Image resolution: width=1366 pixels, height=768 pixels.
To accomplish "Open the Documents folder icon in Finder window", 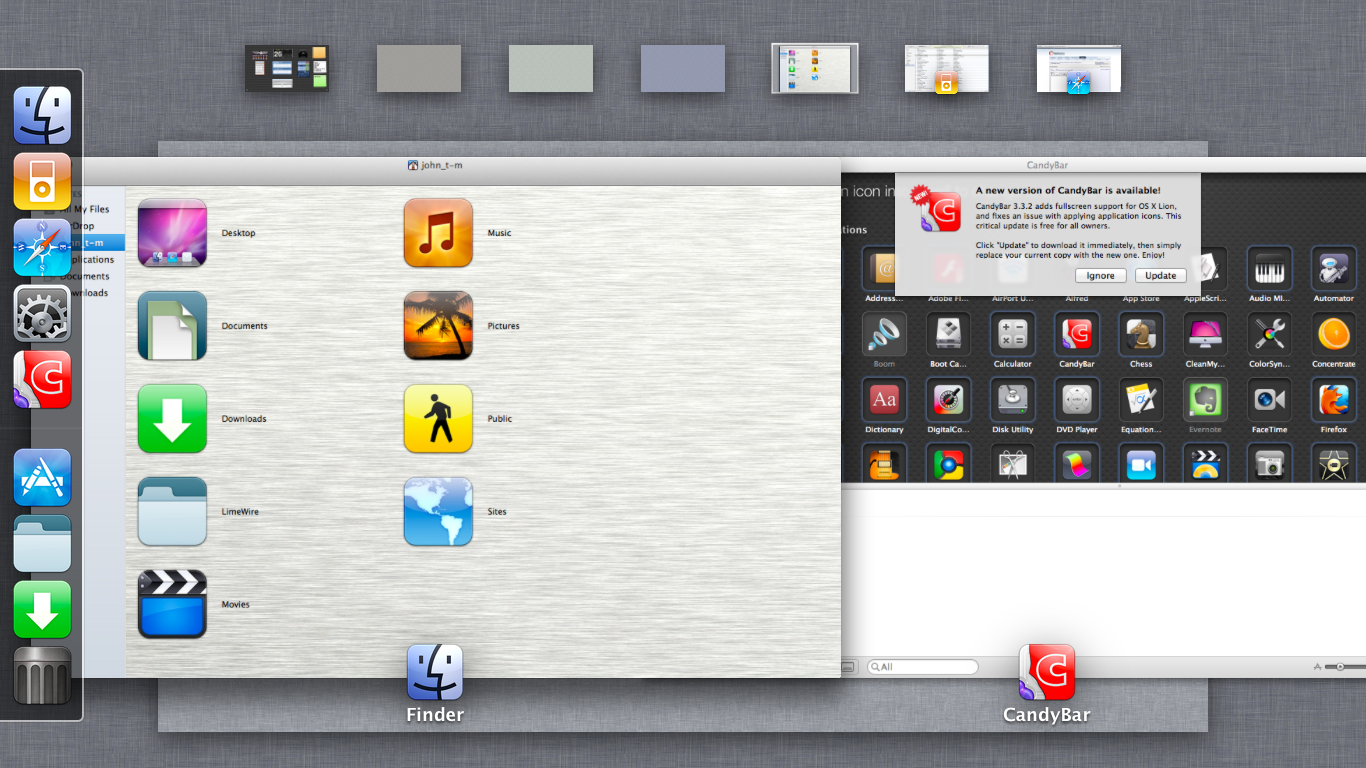I will (172, 326).
